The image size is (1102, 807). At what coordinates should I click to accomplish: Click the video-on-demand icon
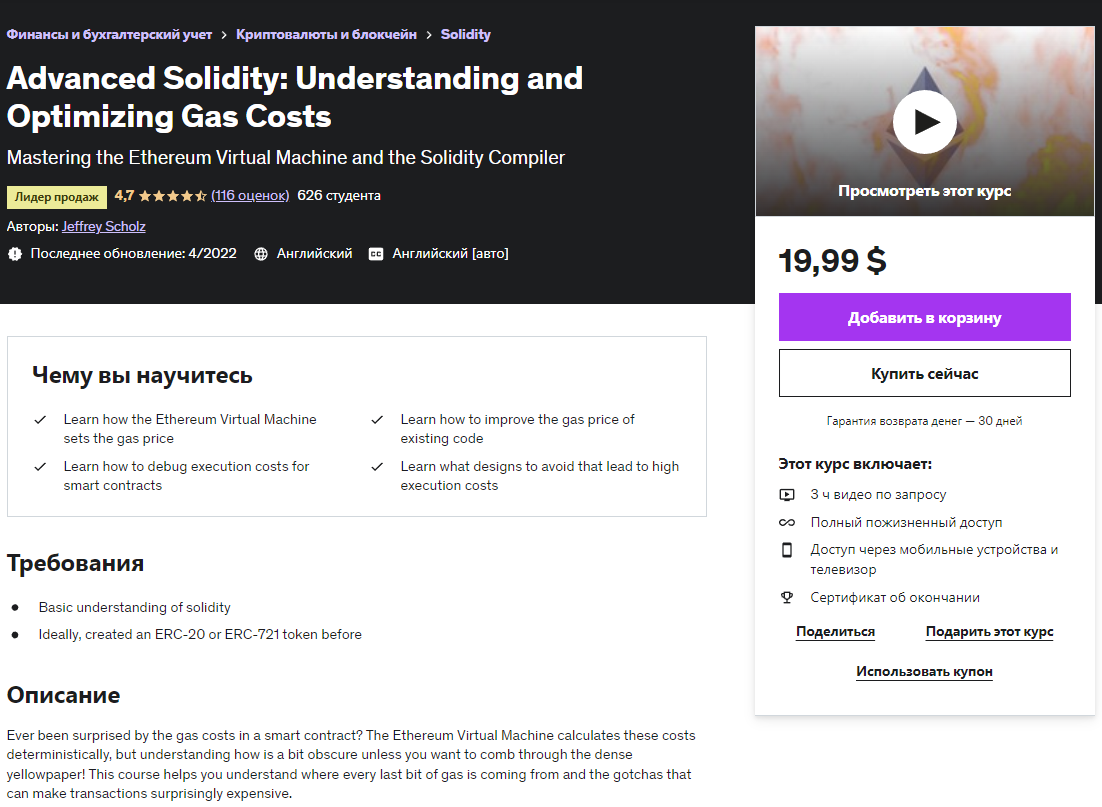787,494
